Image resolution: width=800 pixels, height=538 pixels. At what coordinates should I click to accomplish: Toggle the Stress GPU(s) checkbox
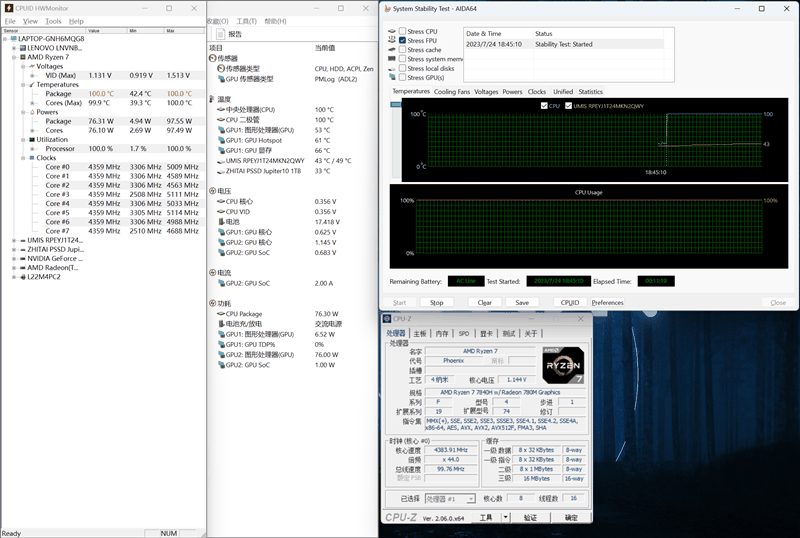(x=402, y=77)
